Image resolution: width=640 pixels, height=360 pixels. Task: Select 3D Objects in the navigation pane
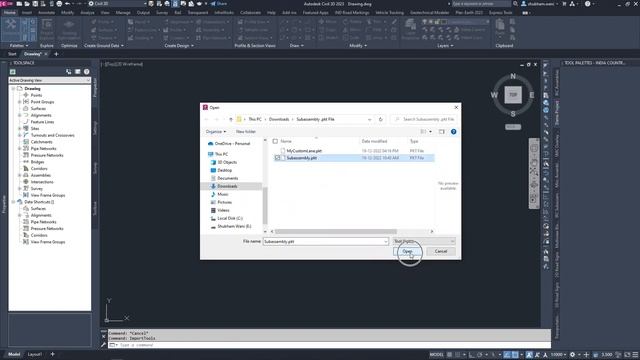(224, 162)
